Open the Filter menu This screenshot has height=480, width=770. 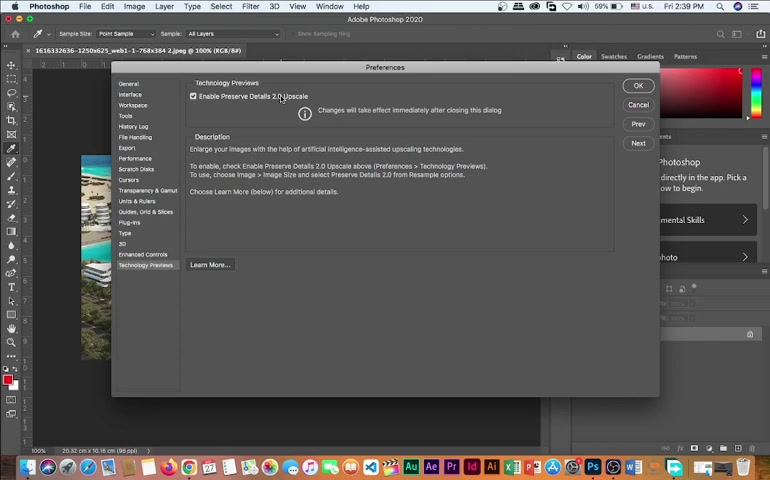click(x=250, y=6)
